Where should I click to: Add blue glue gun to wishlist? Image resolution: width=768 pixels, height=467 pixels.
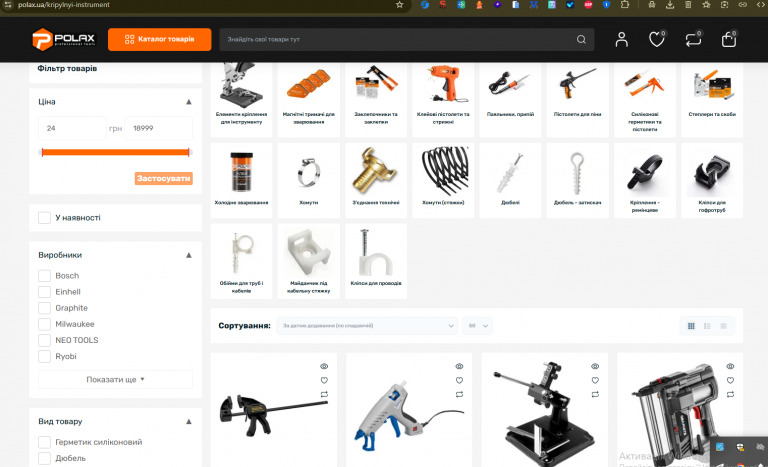click(459, 380)
